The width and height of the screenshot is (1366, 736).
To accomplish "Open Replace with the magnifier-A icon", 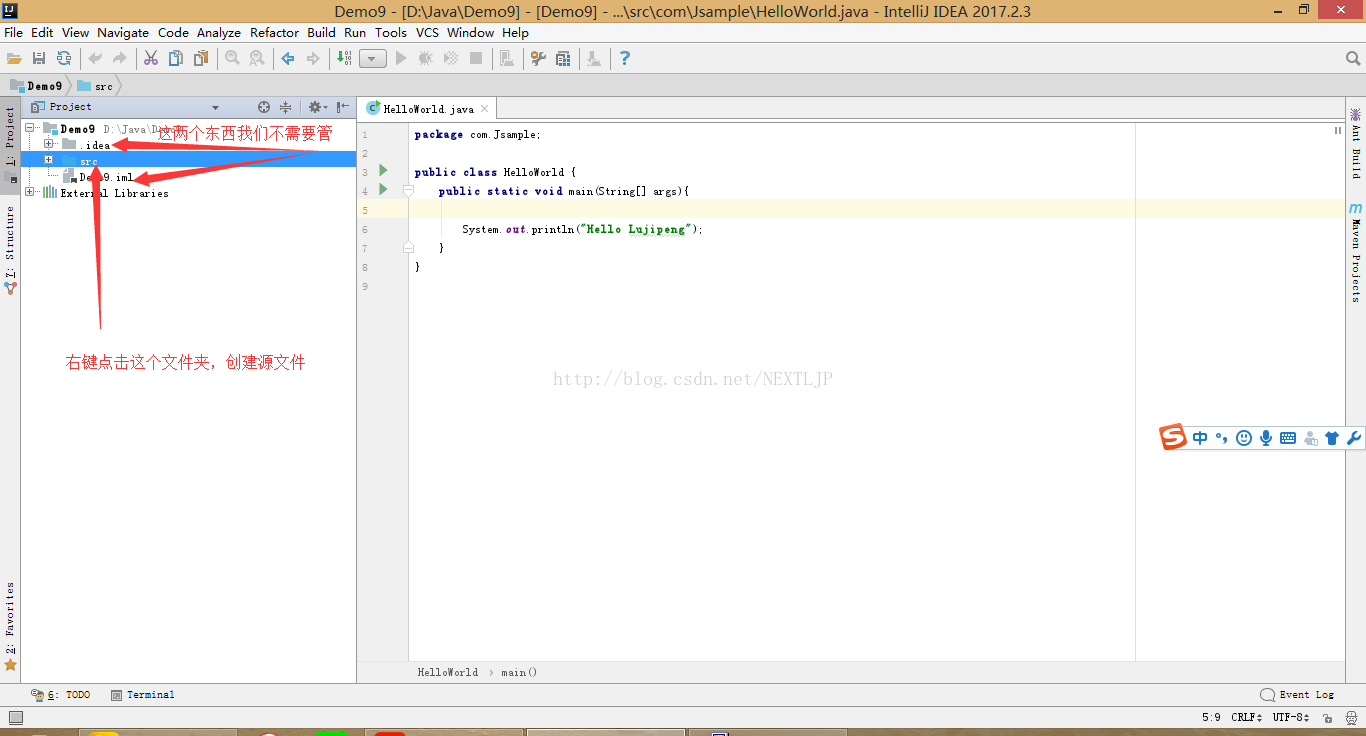I will click(x=257, y=58).
